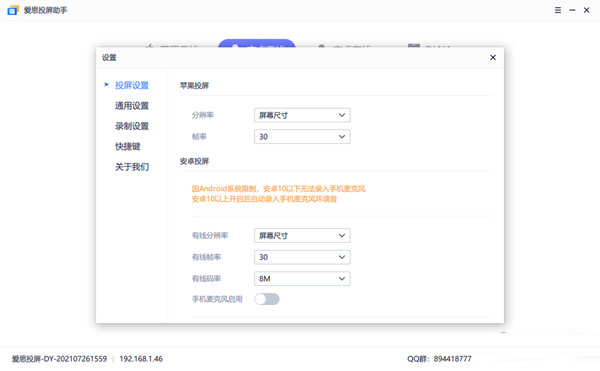600x371 pixels.
Task: Click the 爱思投屏助手 window title
Action: click(46, 10)
